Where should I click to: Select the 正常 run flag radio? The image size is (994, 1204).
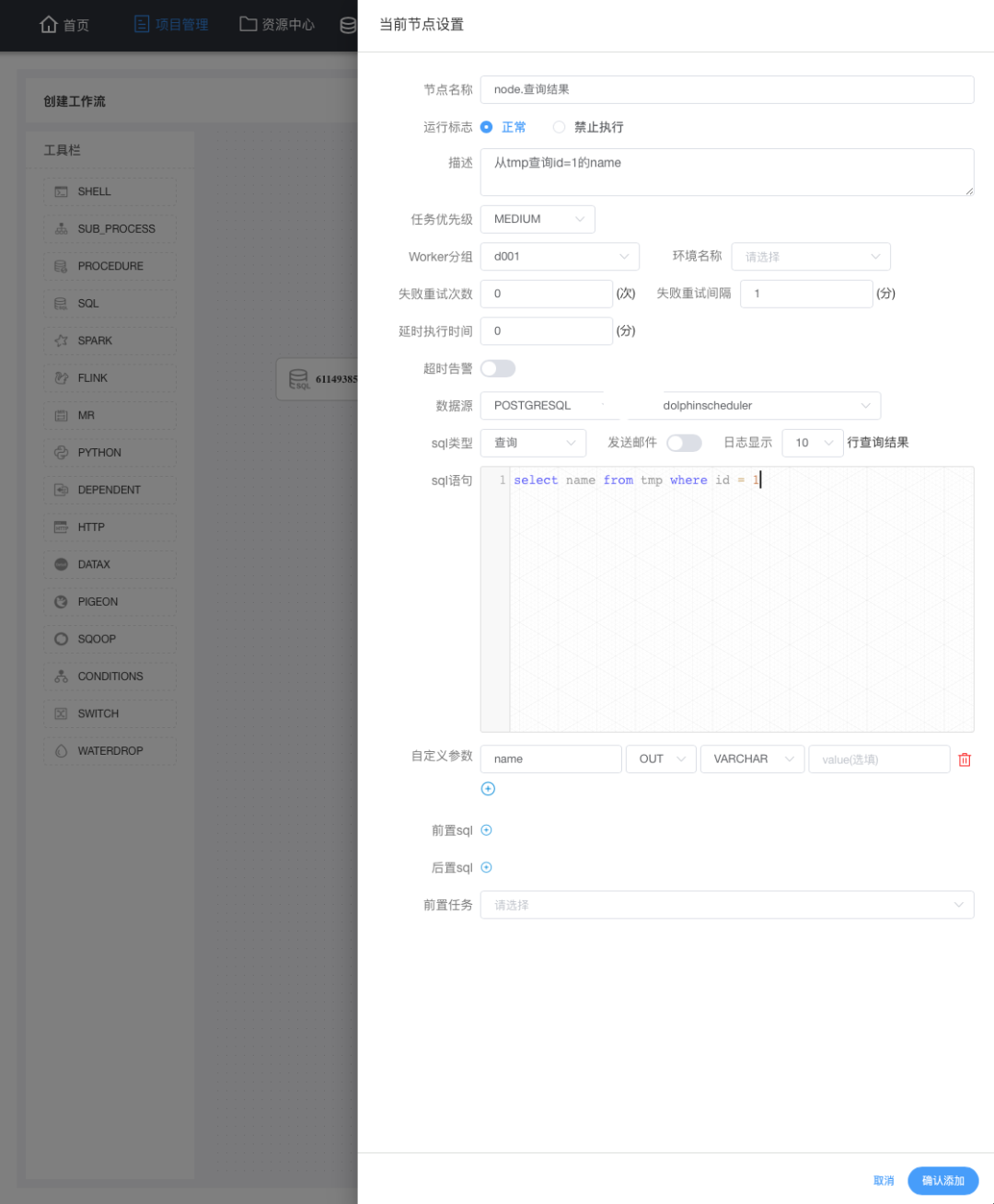point(486,127)
